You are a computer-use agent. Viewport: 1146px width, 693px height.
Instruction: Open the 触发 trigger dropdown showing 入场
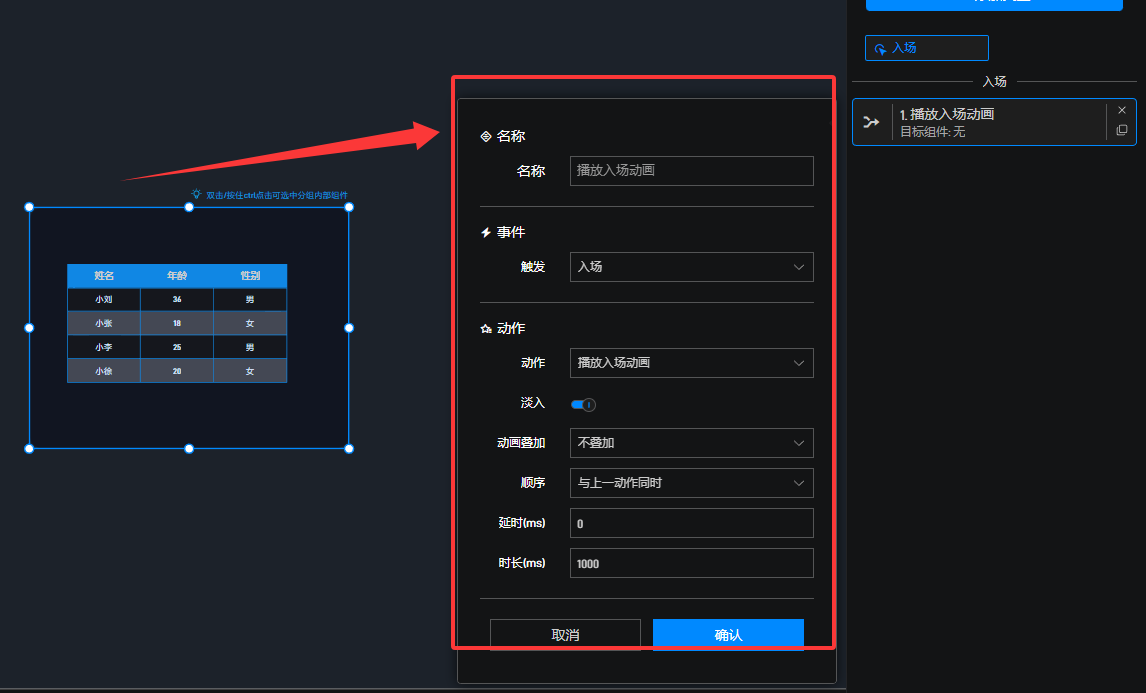tap(691, 267)
